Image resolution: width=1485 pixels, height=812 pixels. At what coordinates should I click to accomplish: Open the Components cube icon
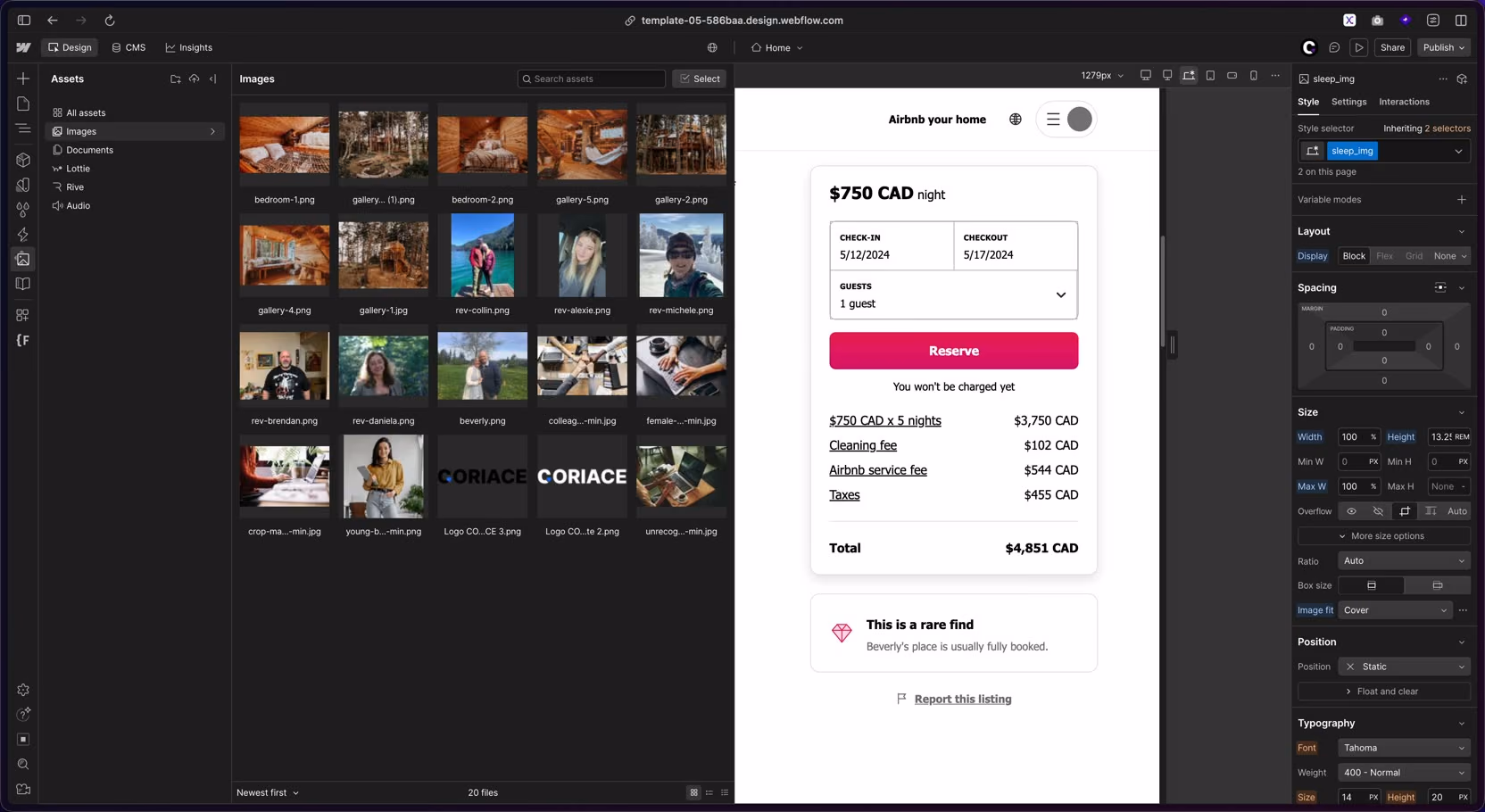pos(23,160)
